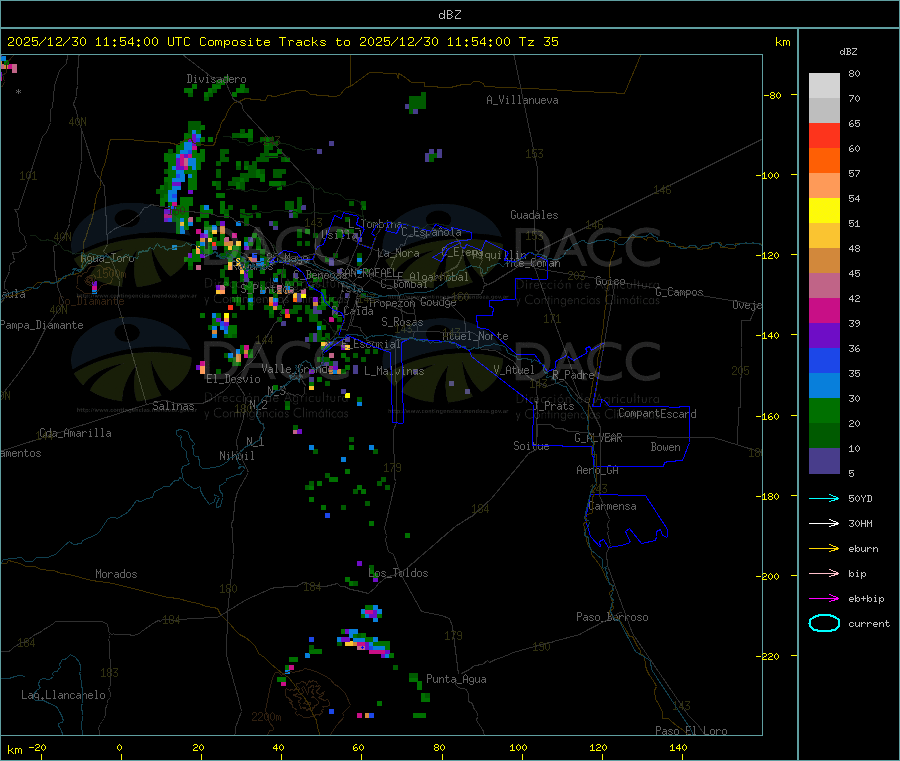This screenshot has height=761, width=900.
Task: Click the '-160' tick on the right km axis
Action: [x=771, y=416]
